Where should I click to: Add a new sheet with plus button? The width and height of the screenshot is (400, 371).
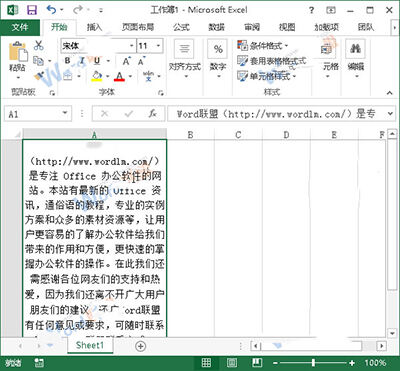coord(141,346)
